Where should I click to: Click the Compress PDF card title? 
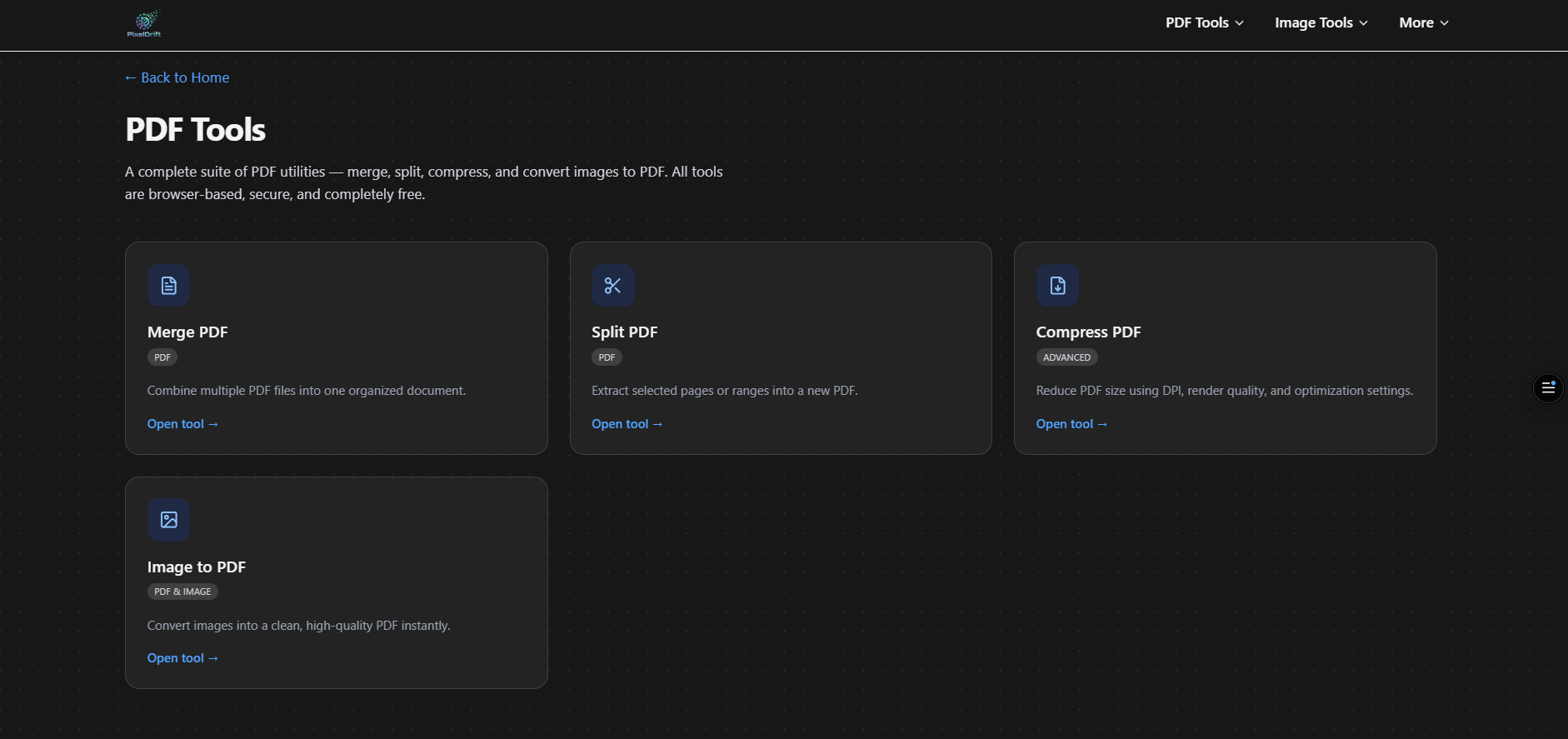[x=1088, y=332]
